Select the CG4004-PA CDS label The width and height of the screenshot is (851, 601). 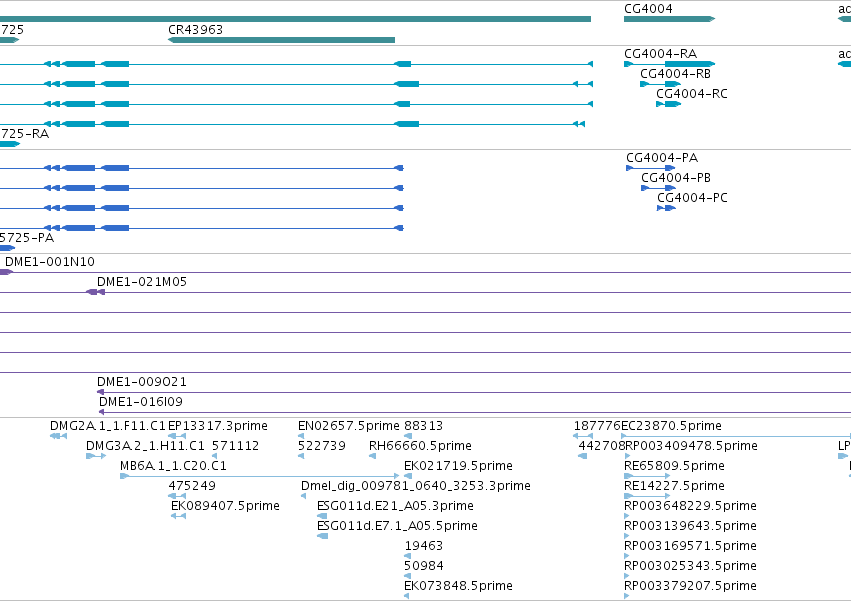[662, 158]
